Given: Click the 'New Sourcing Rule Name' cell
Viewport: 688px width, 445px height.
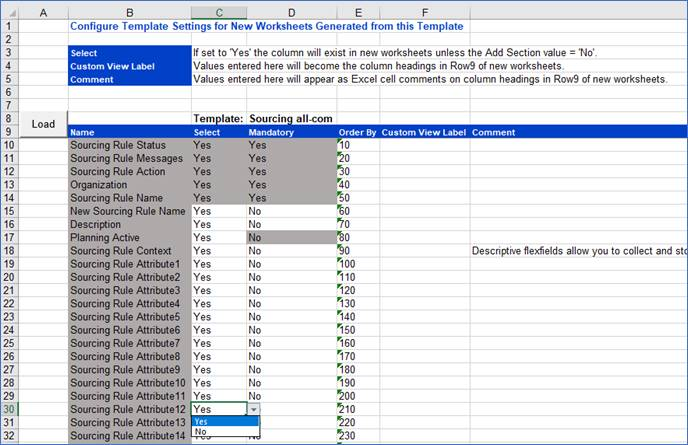Looking at the screenshot, I should point(130,211).
